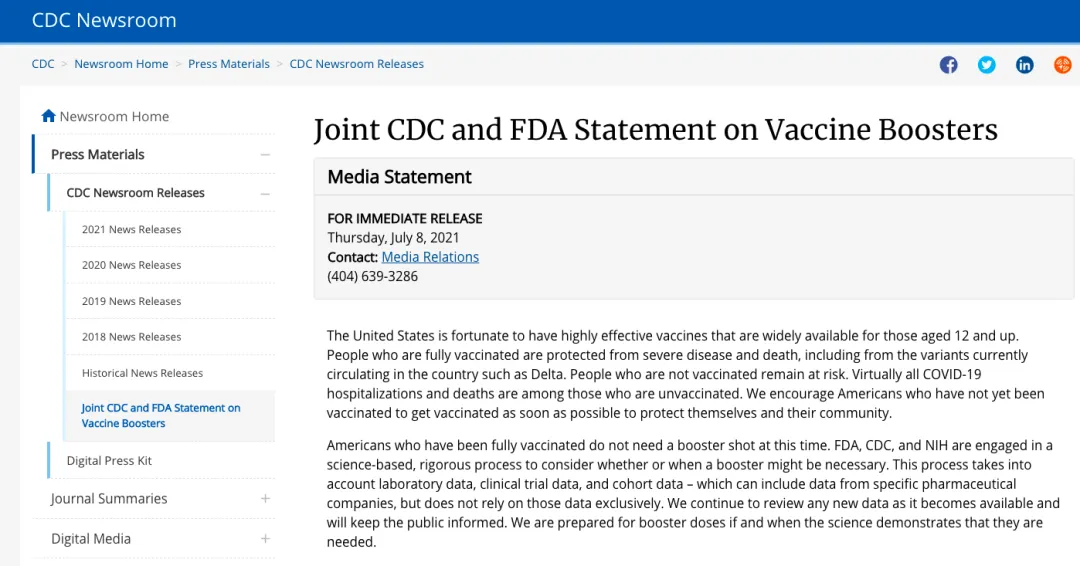
Task: Collapse the CDC Newsroom Releases submenu
Action: [265, 193]
